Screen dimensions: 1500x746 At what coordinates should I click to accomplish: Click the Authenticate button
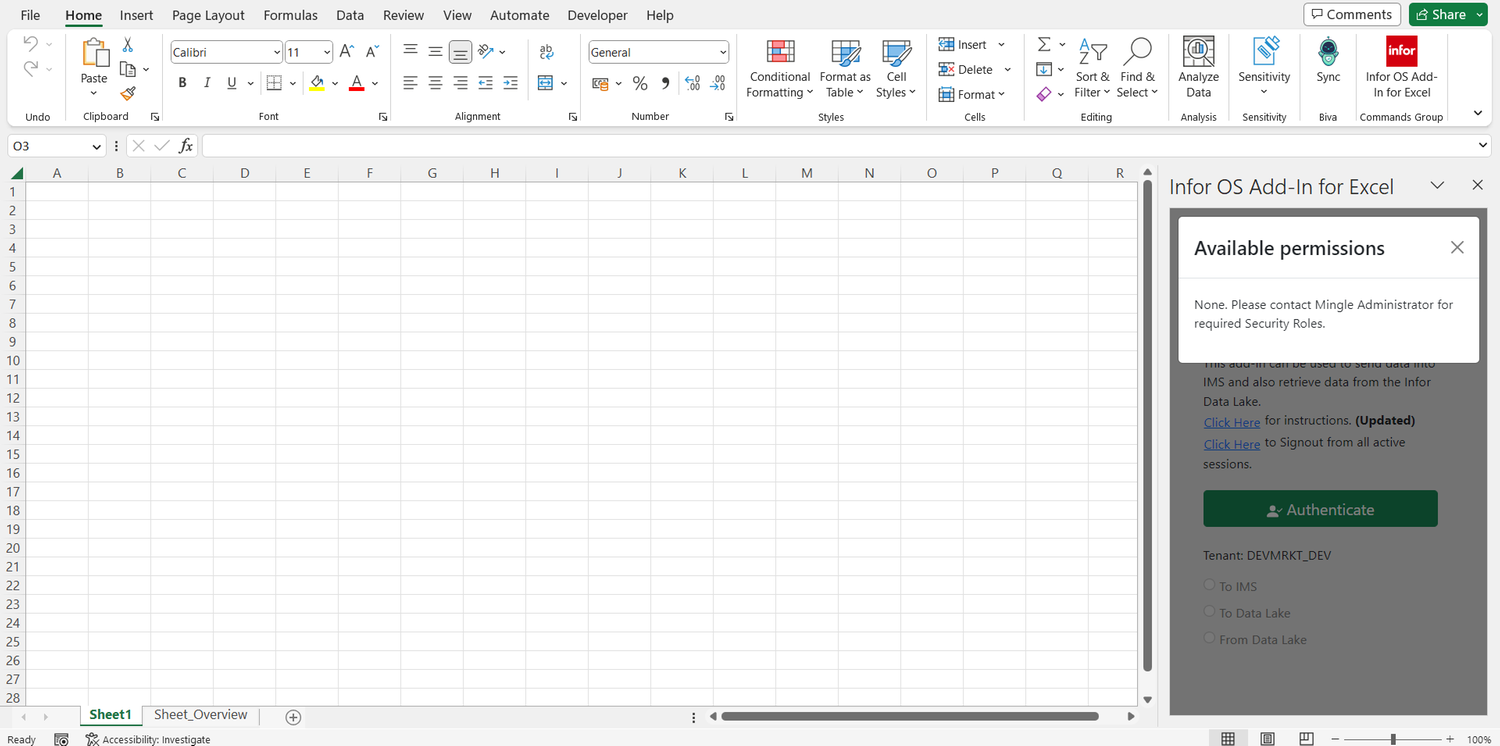(x=1320, y=508)
